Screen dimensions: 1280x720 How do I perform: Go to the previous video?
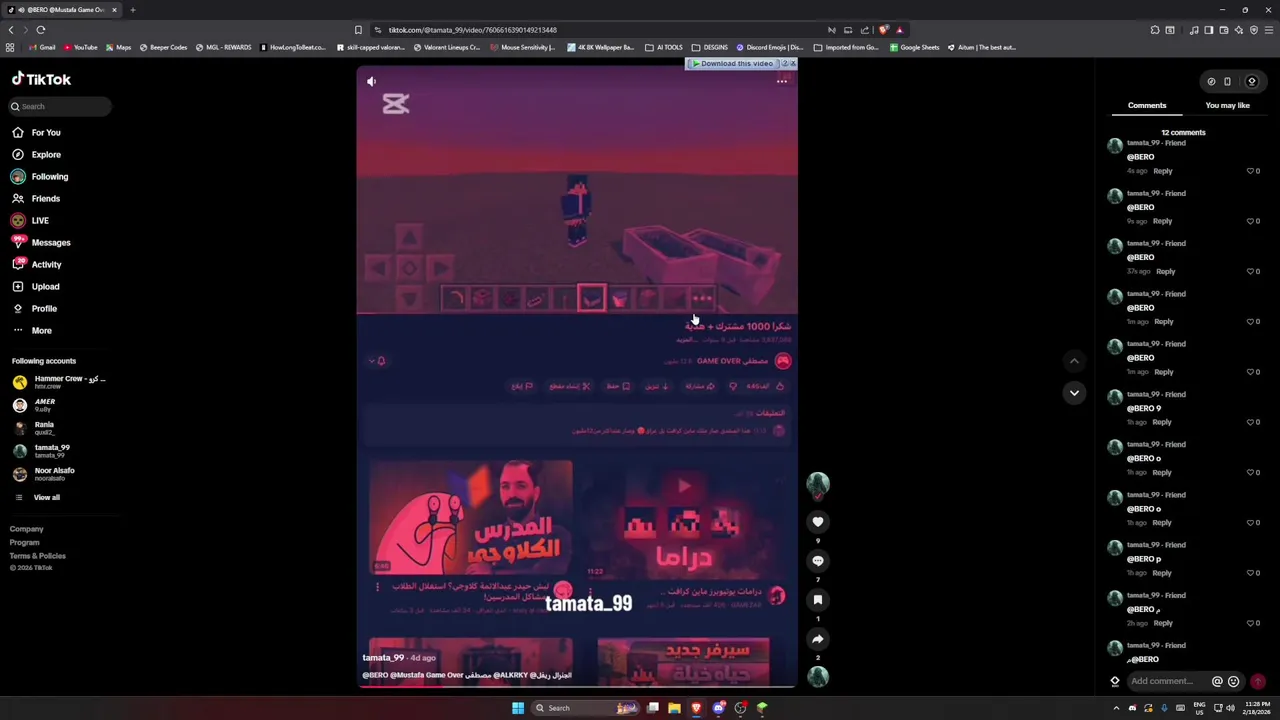tap(1074, 361)
